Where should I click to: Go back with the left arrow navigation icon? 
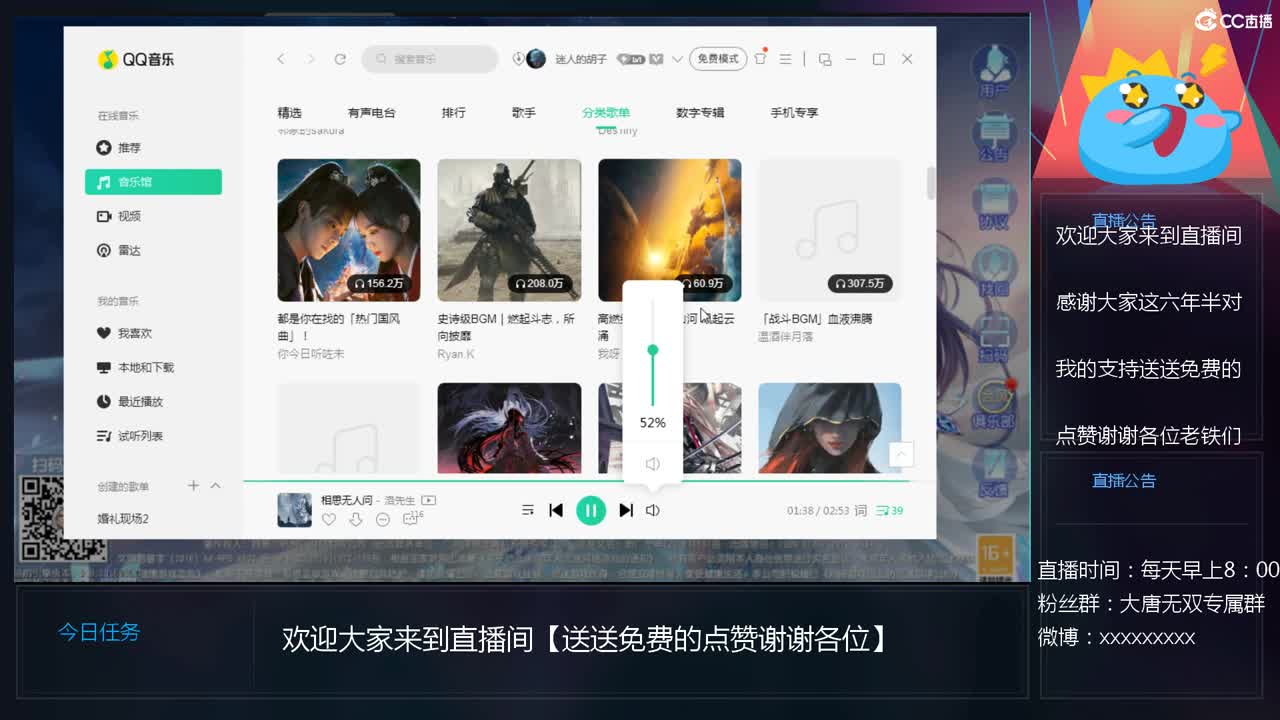pos(281,60)
